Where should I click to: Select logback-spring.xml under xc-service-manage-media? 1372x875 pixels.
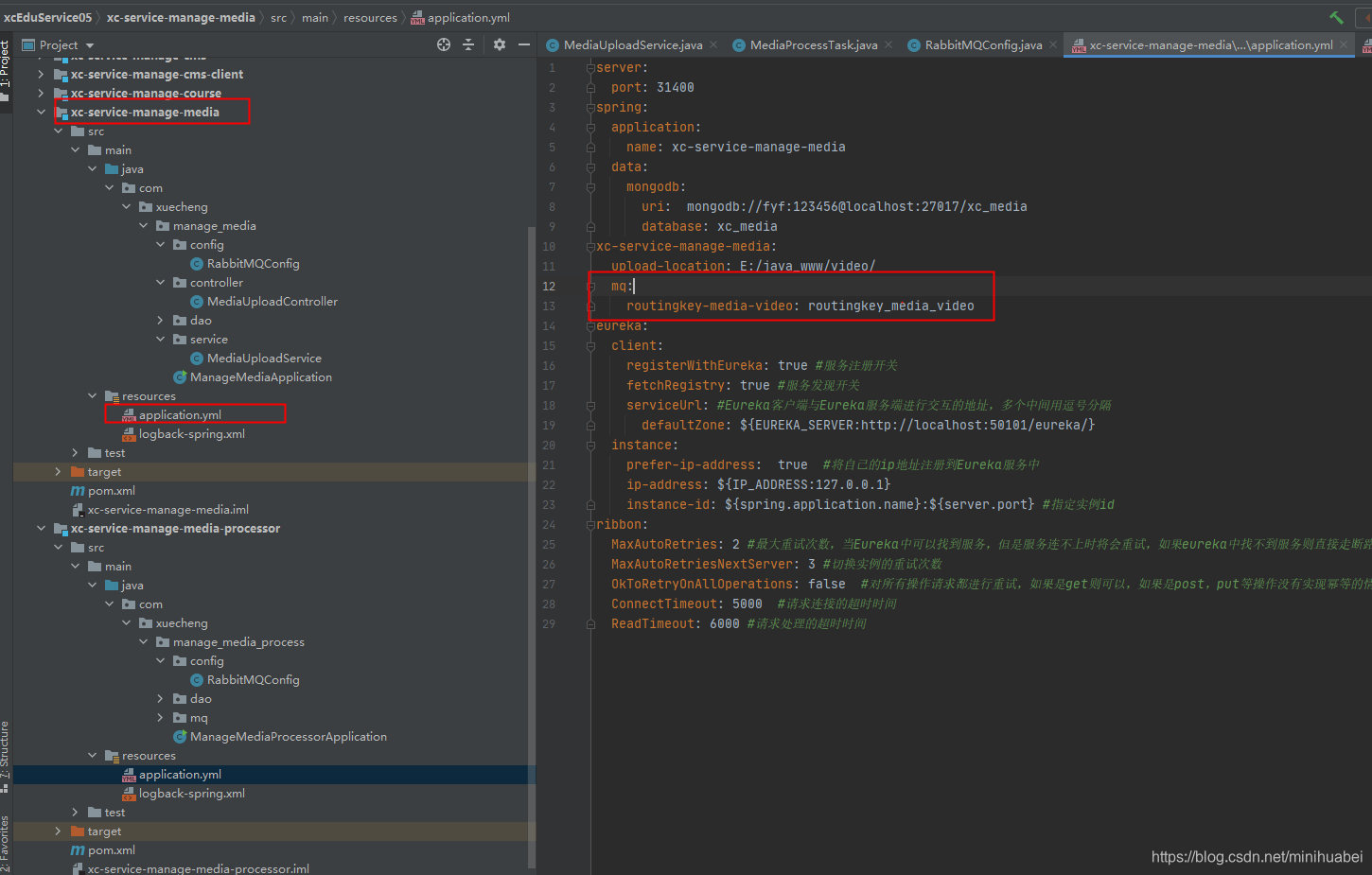tap(191, 433)
